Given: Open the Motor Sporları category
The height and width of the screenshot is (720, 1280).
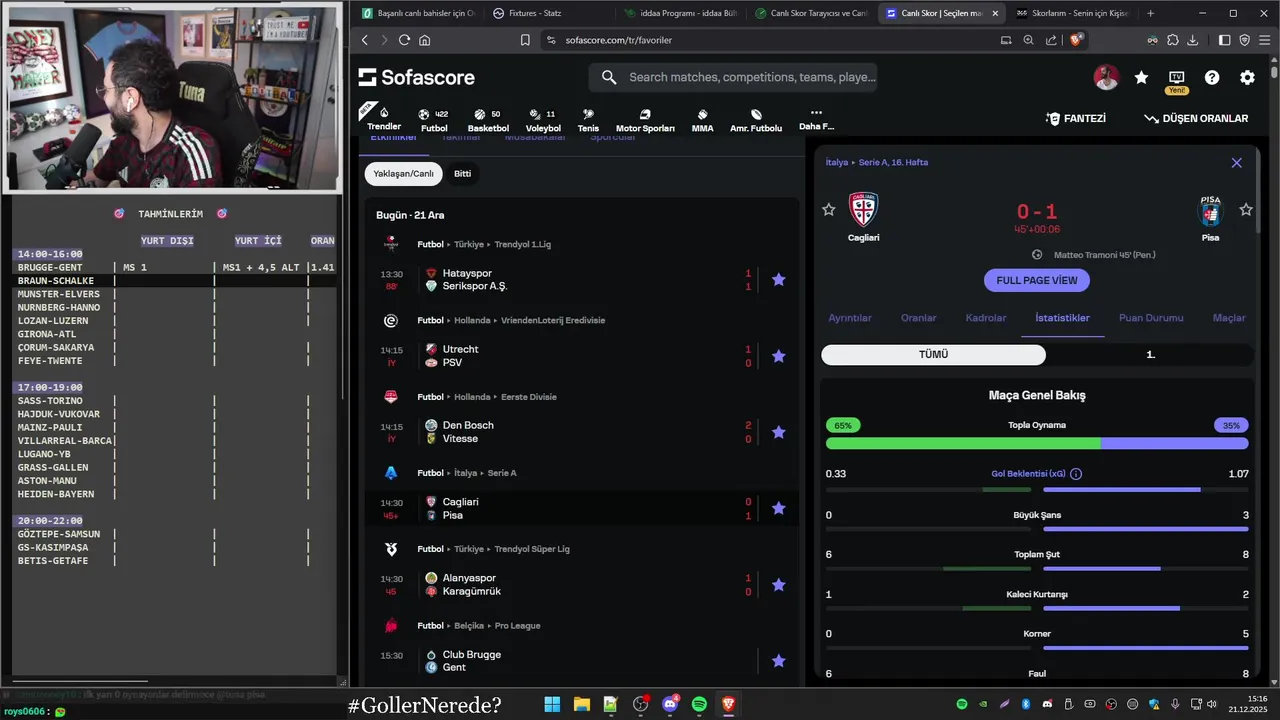Looking at the screenshot, I should click(645, 120).
